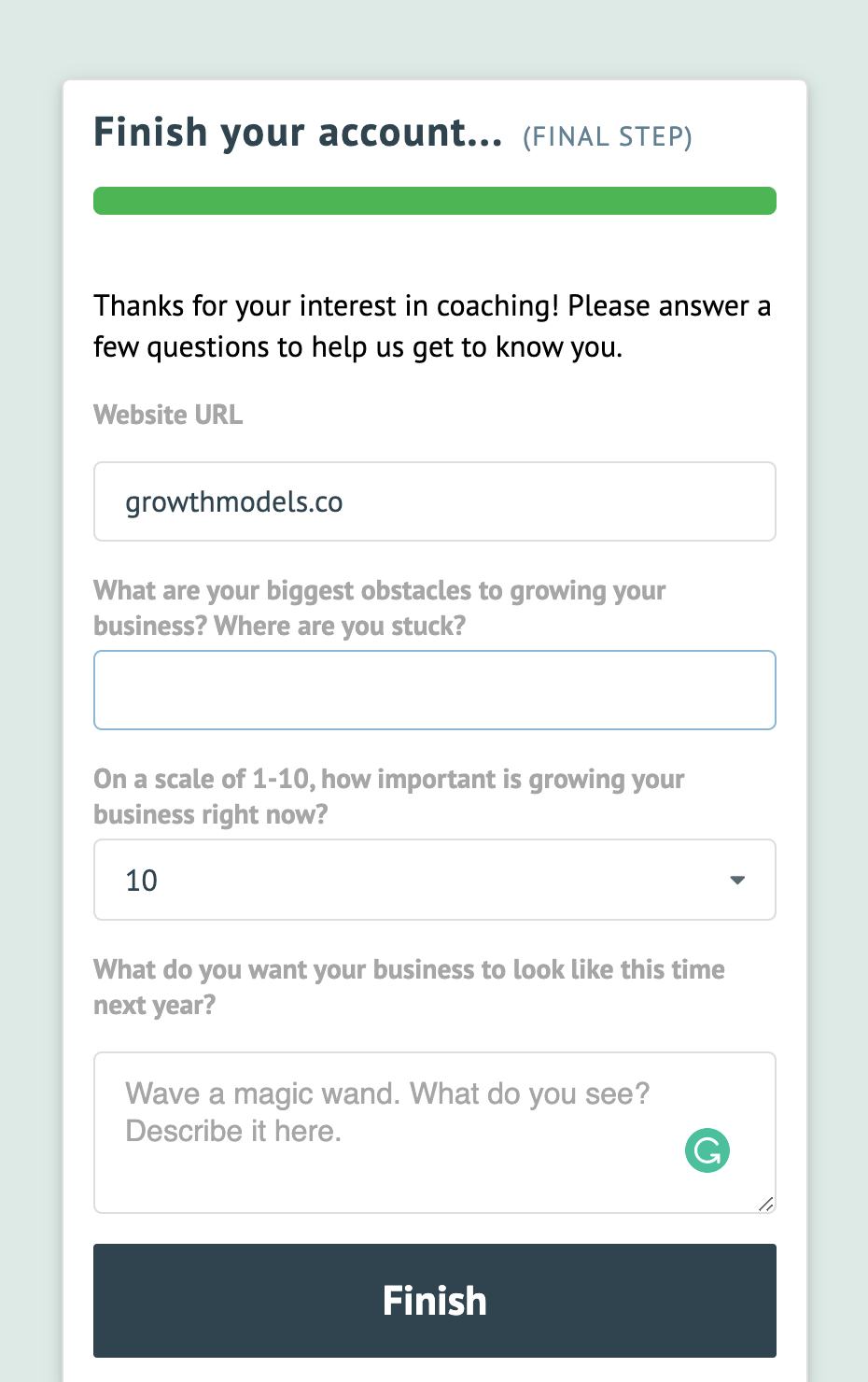Click the pale green page background above the form card
Screen dimensions: 868x1382
434,37
